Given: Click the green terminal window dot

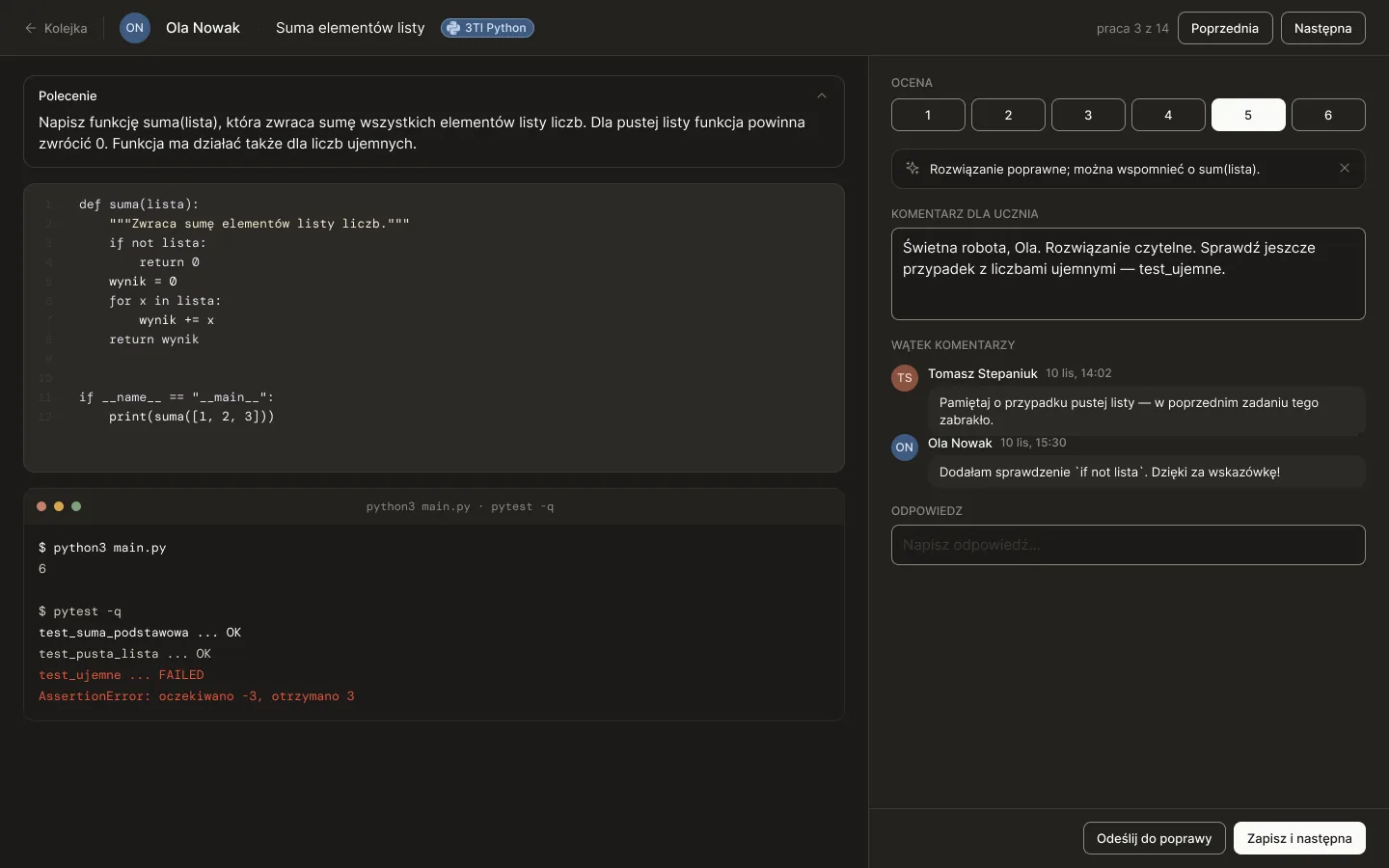Looking at the screenshot, I should tap(76, 506).
